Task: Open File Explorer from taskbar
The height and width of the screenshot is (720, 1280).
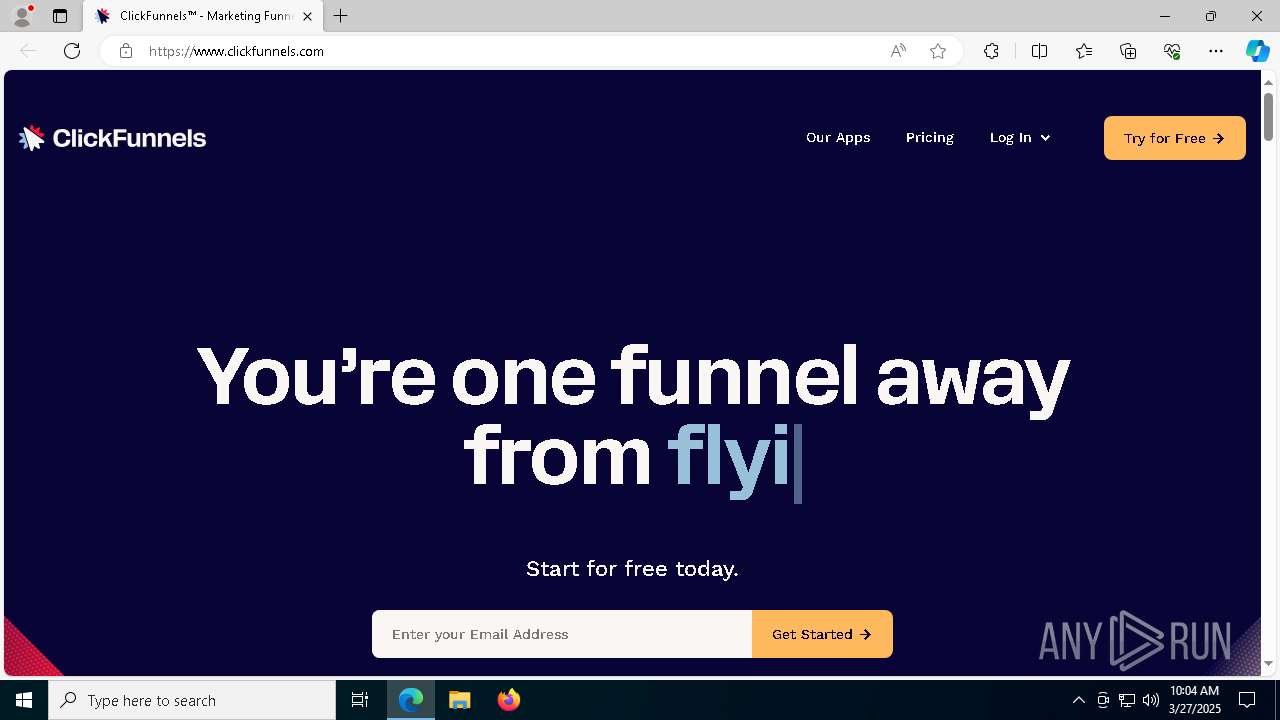Action: (x=460, y=700)
